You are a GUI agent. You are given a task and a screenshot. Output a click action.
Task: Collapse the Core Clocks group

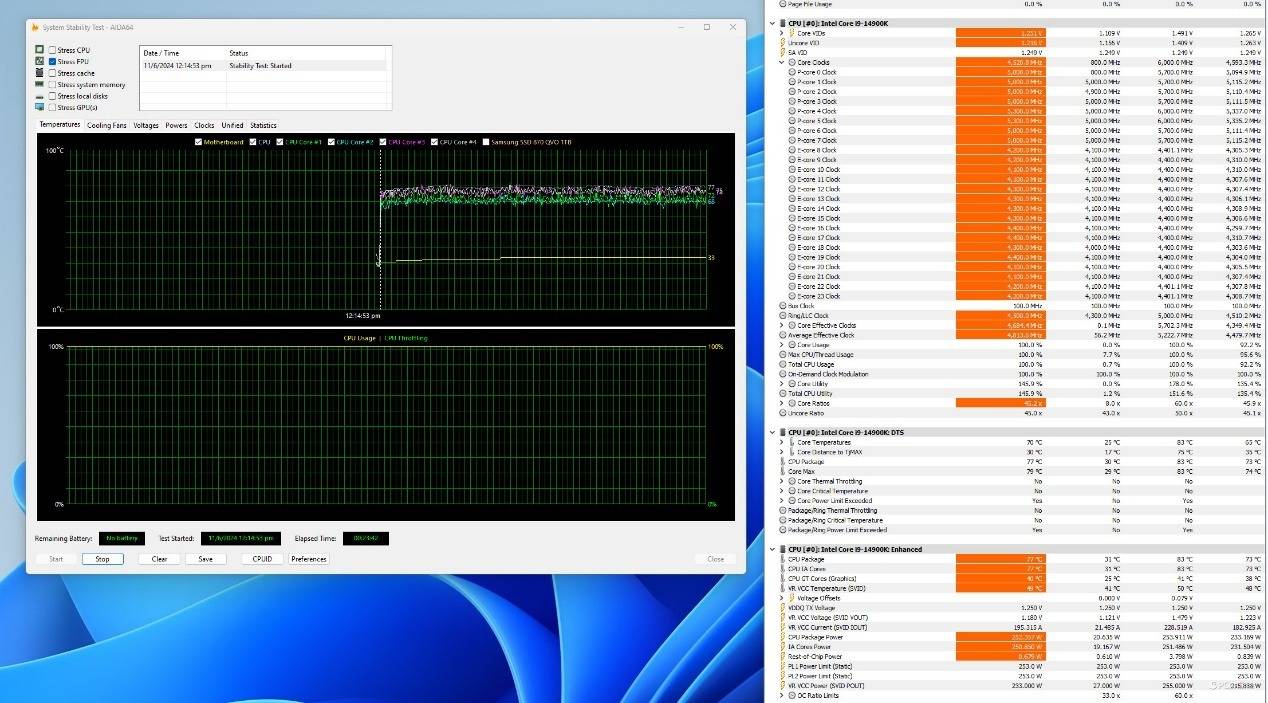coord(782,62)
